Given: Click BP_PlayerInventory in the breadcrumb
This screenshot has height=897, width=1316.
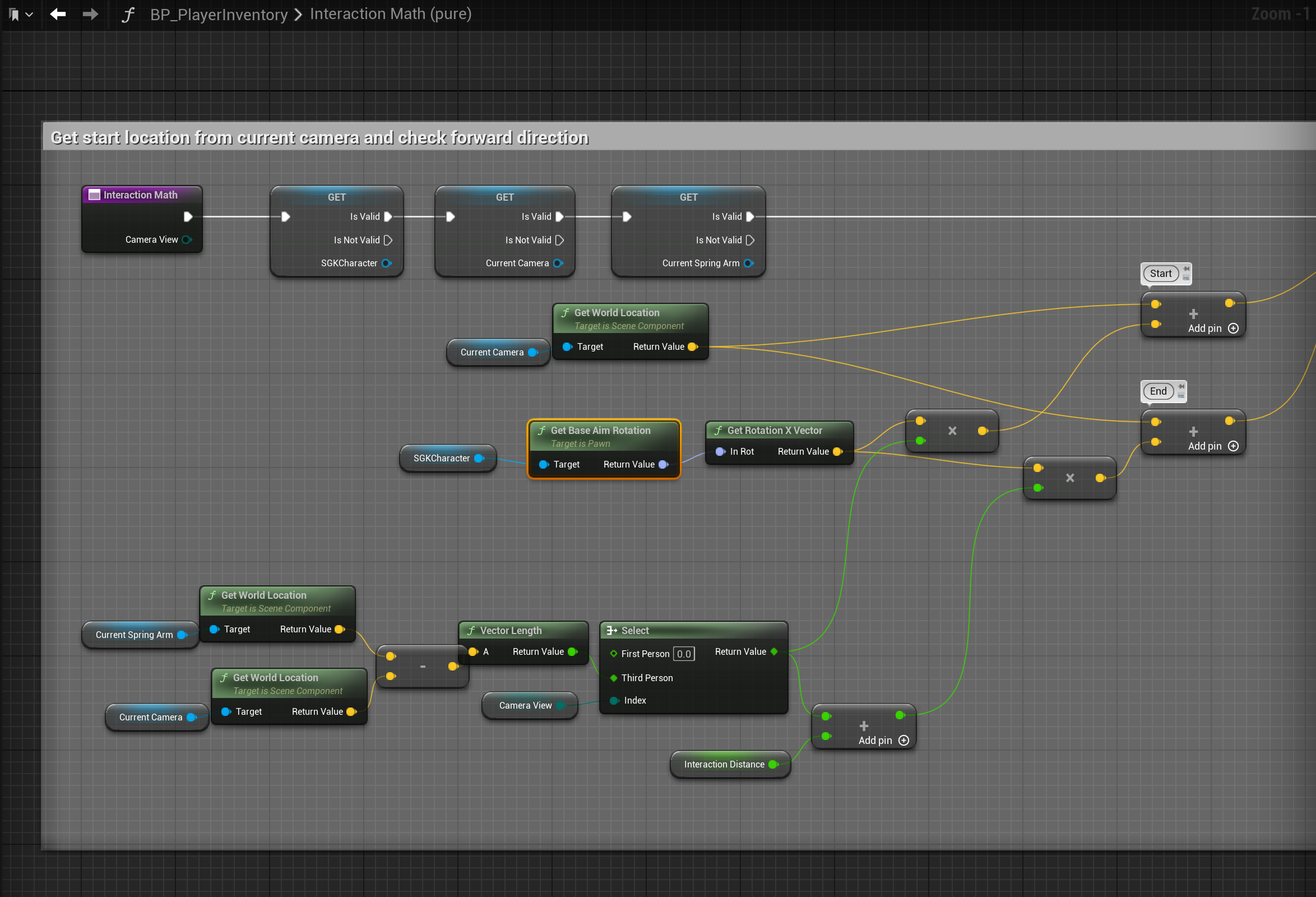Looking at the screenshot, I should pyautogui.click(x=219, y=15).
